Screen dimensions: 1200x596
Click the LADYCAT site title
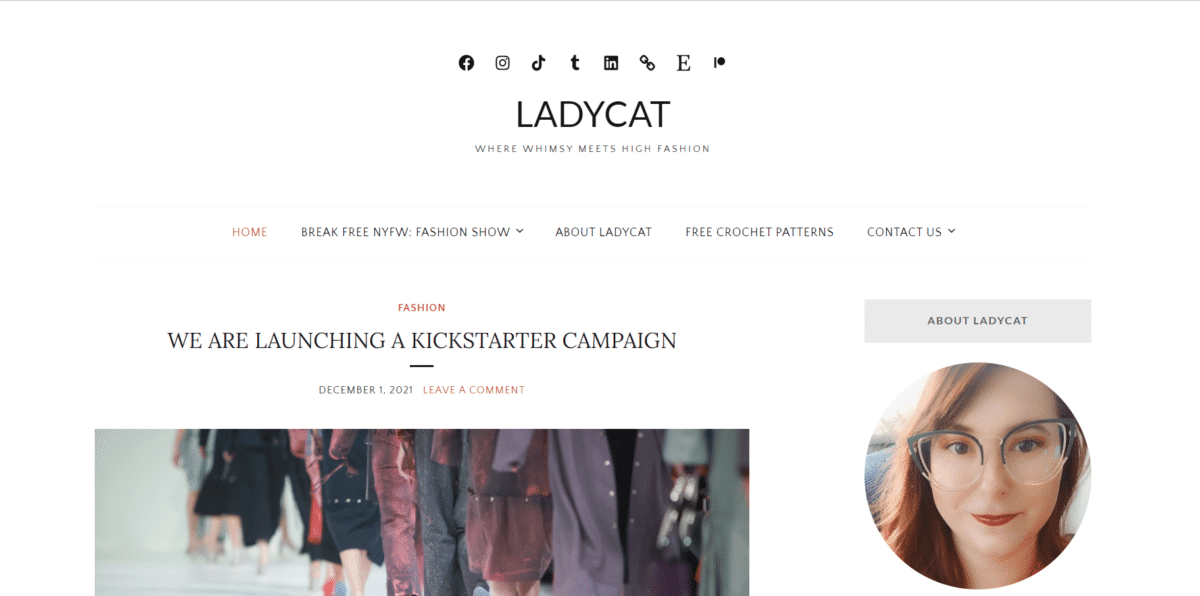[593, 115]
